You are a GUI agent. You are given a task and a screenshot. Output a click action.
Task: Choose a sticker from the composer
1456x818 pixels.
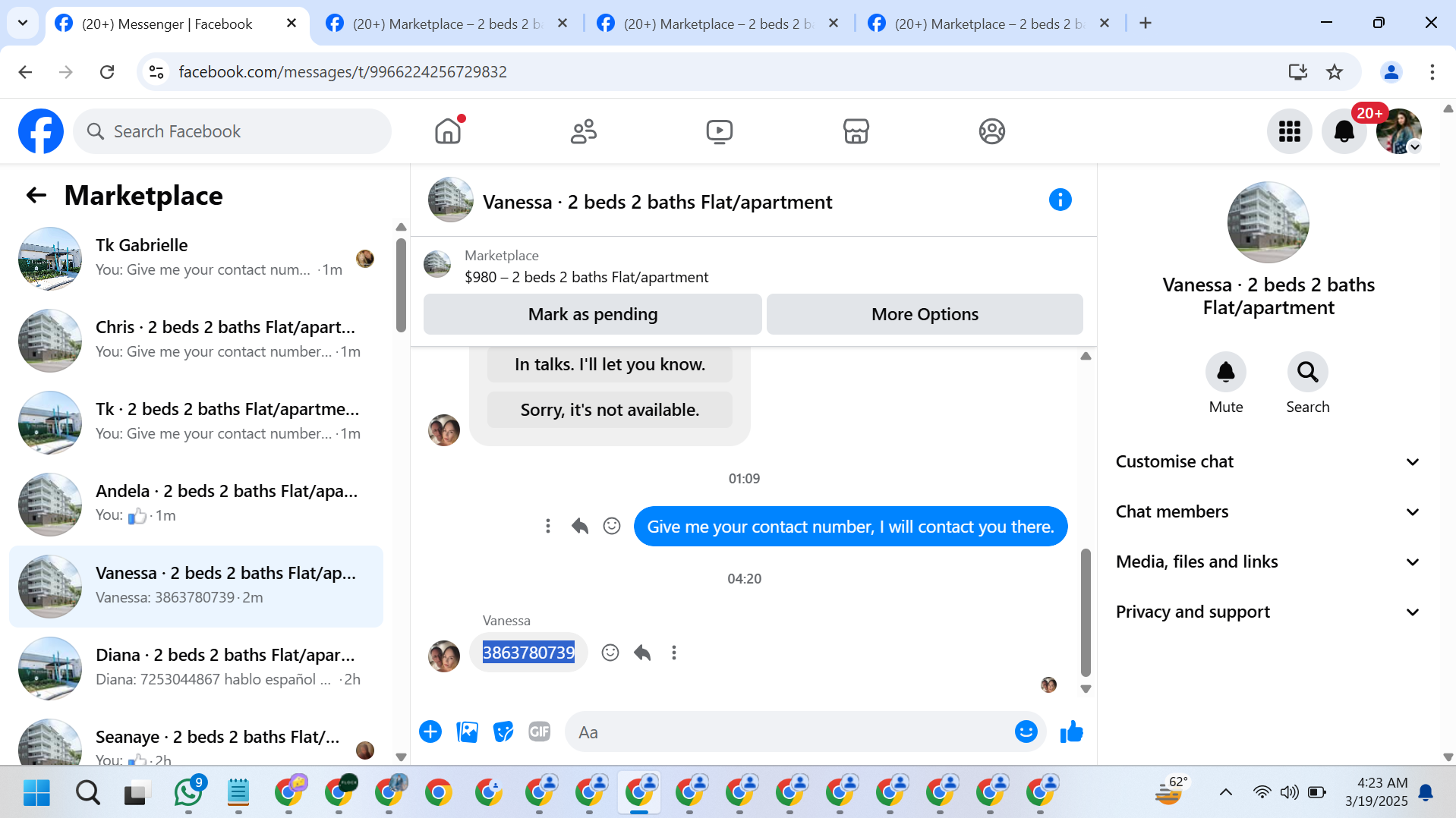[503, 731]
